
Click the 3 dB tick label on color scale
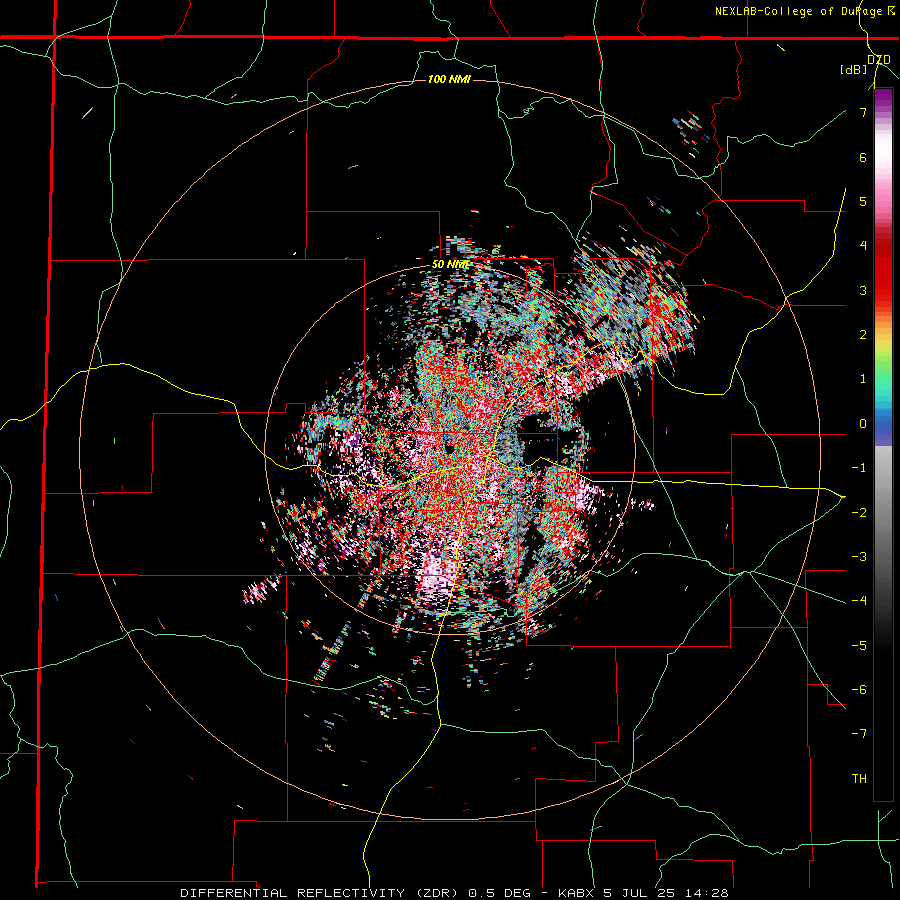tap(863, 290)
